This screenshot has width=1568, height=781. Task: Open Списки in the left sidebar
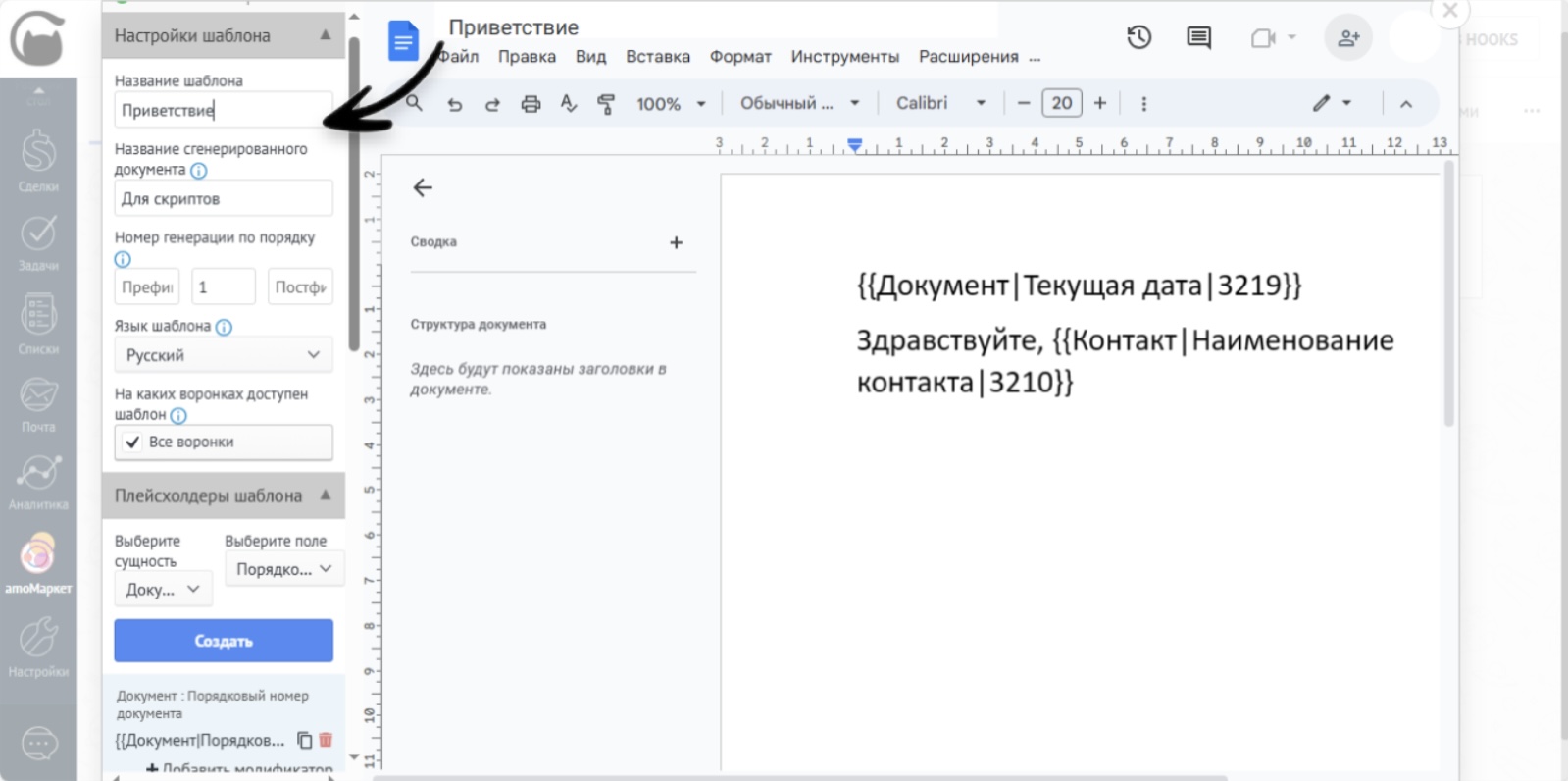38,324
